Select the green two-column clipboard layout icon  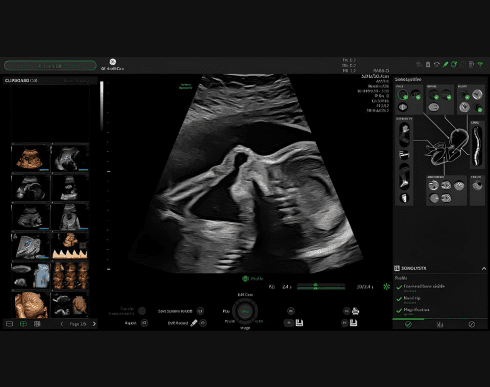pos(23,324)
